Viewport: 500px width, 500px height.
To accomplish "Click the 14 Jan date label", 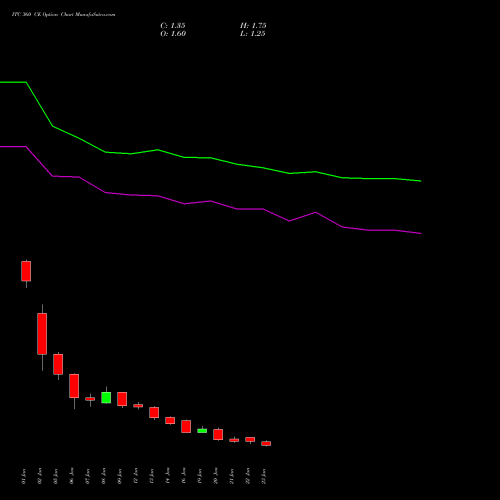I will (168, 476).
